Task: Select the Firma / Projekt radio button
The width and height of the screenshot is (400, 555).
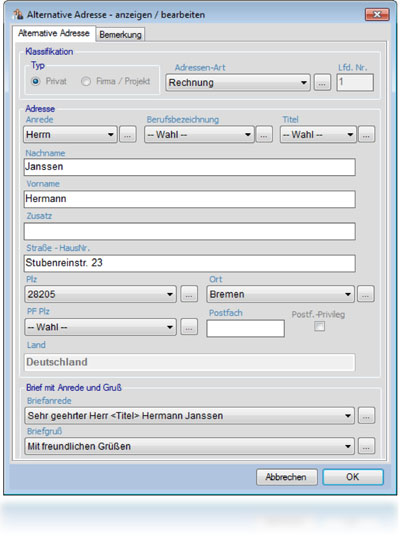Action: (x=86, y=81)
